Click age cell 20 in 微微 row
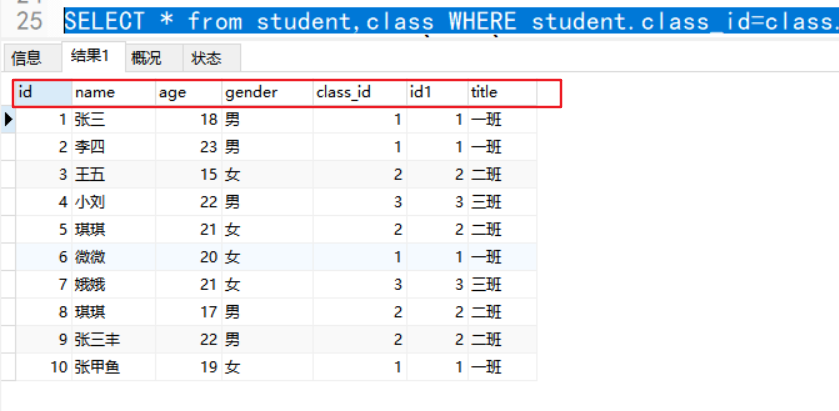The width and height of the screenshot is (839, 411). tap(188, 257)
